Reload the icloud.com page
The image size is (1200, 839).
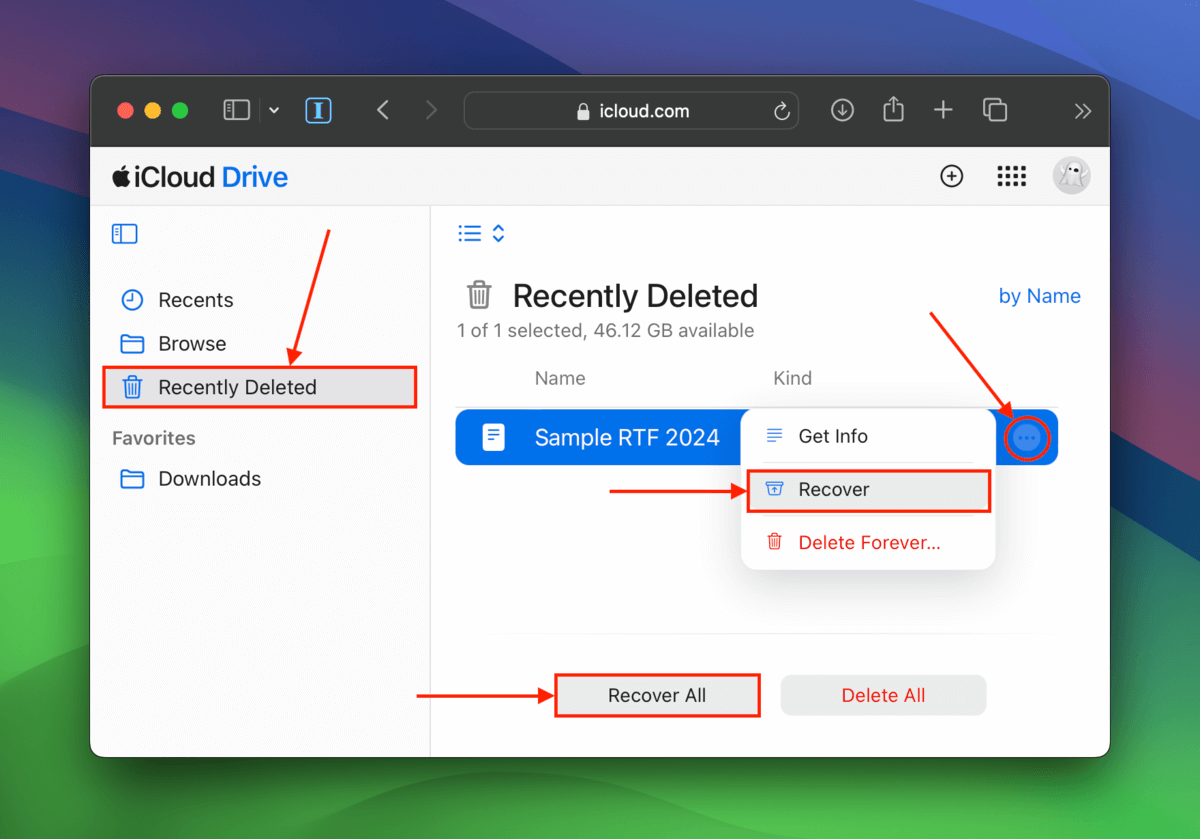(781, 111)
